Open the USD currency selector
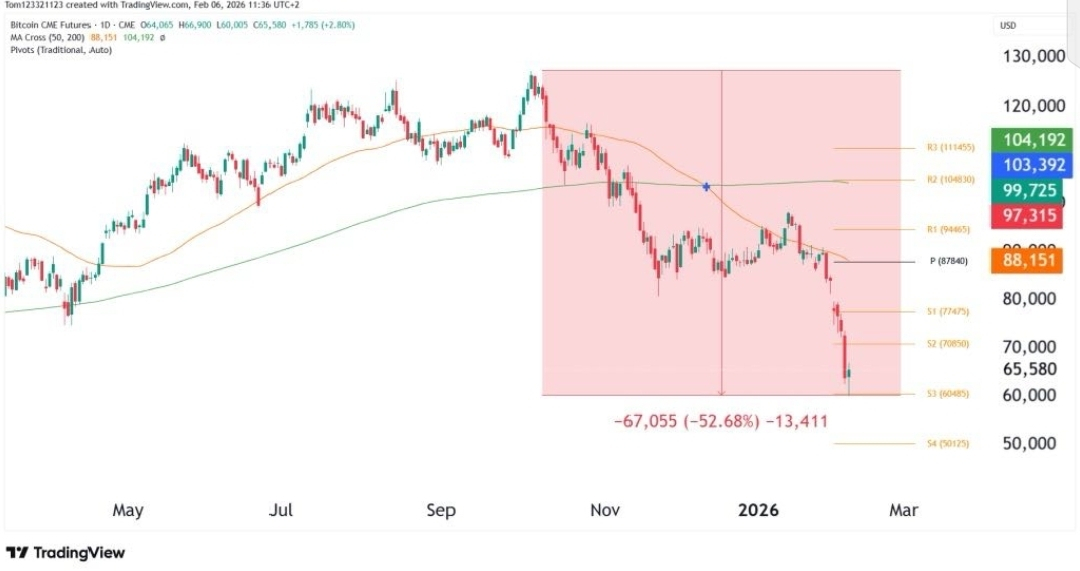1080x571 pixels. 1008,25
